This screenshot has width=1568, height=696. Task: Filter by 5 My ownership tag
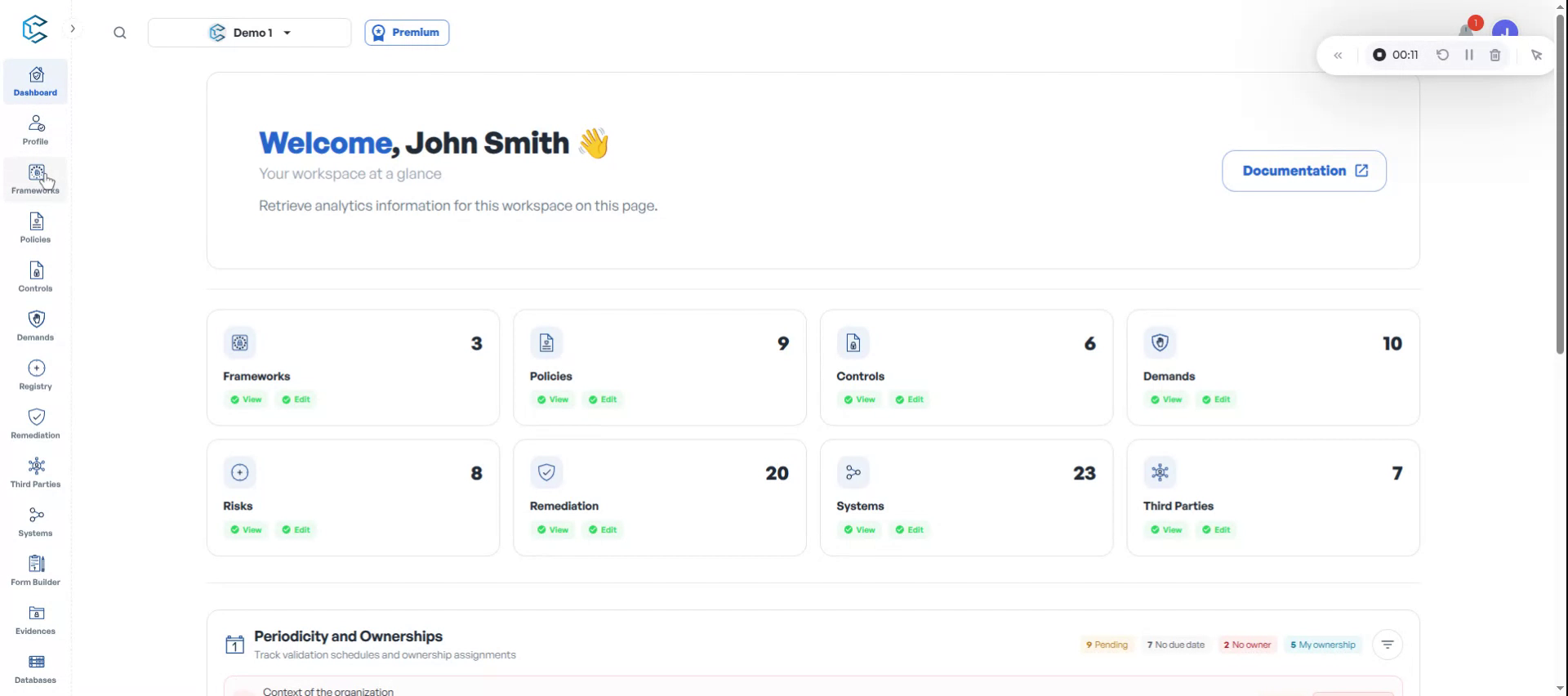tap(1323, 645)
